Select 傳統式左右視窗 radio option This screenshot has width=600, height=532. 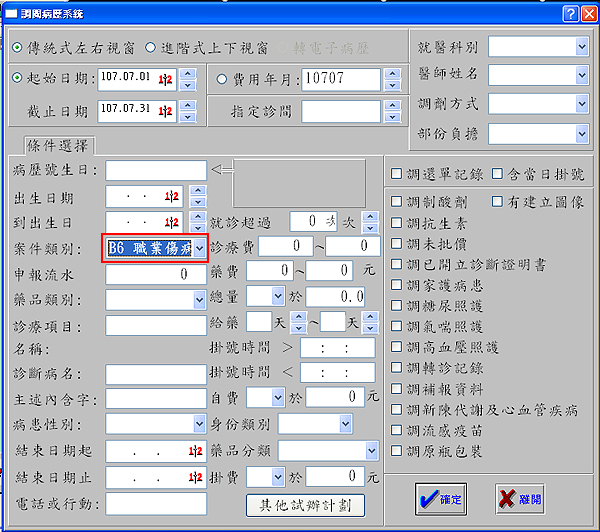click(x=18, y=47)
